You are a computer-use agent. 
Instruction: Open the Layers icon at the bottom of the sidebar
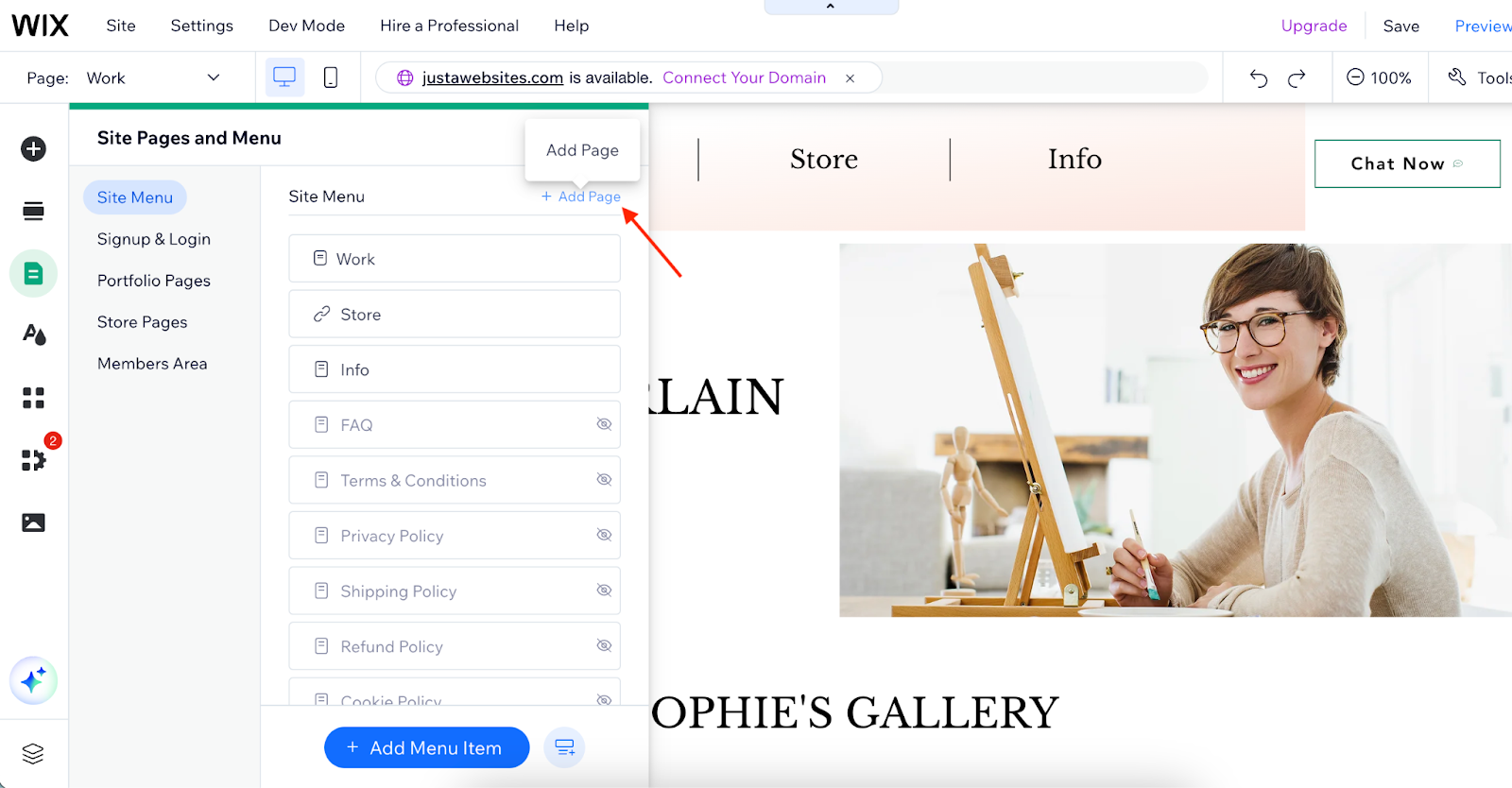[33, 754]
